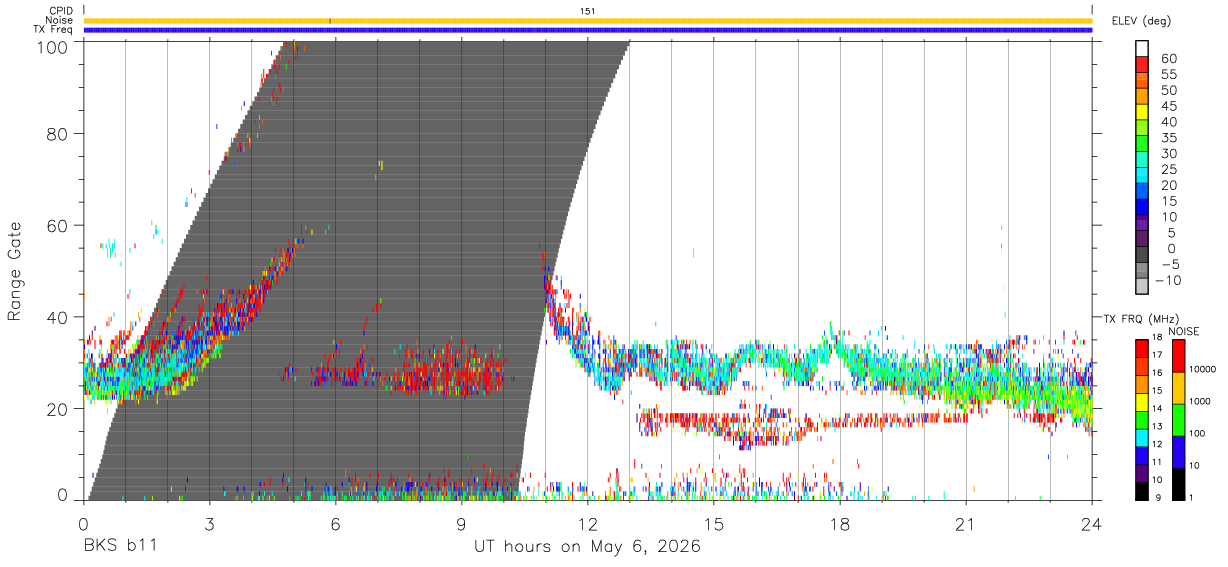This screenshot has width=1228, height=567.
Task: Click the TX Freq label beside the blue bar
Action: tap(54, 30)
